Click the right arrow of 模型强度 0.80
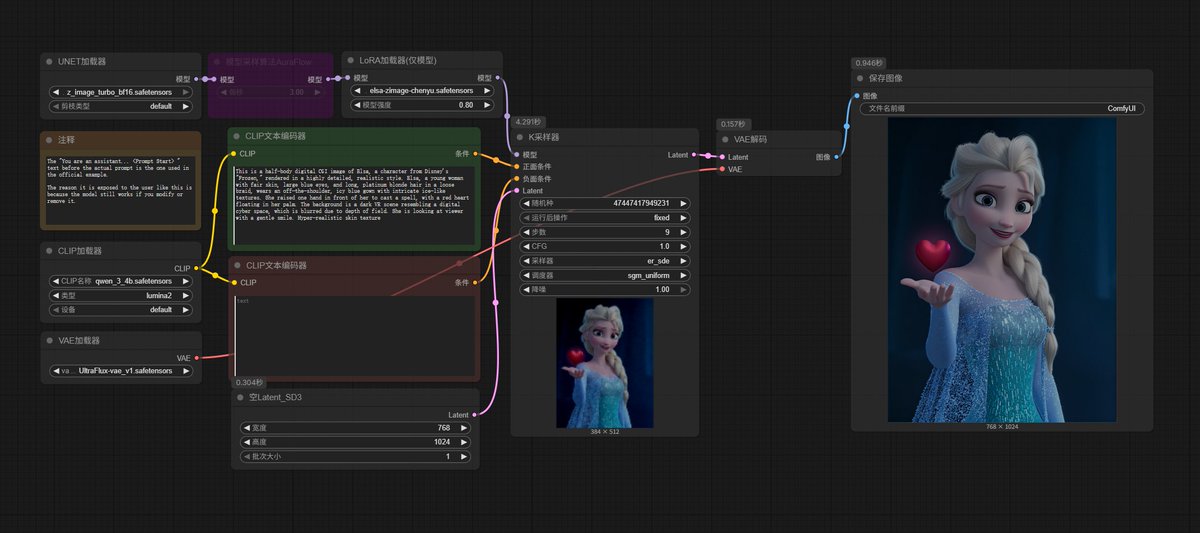Image resolution: width=1200 pixels, height=533 pixels. [487, 105]
